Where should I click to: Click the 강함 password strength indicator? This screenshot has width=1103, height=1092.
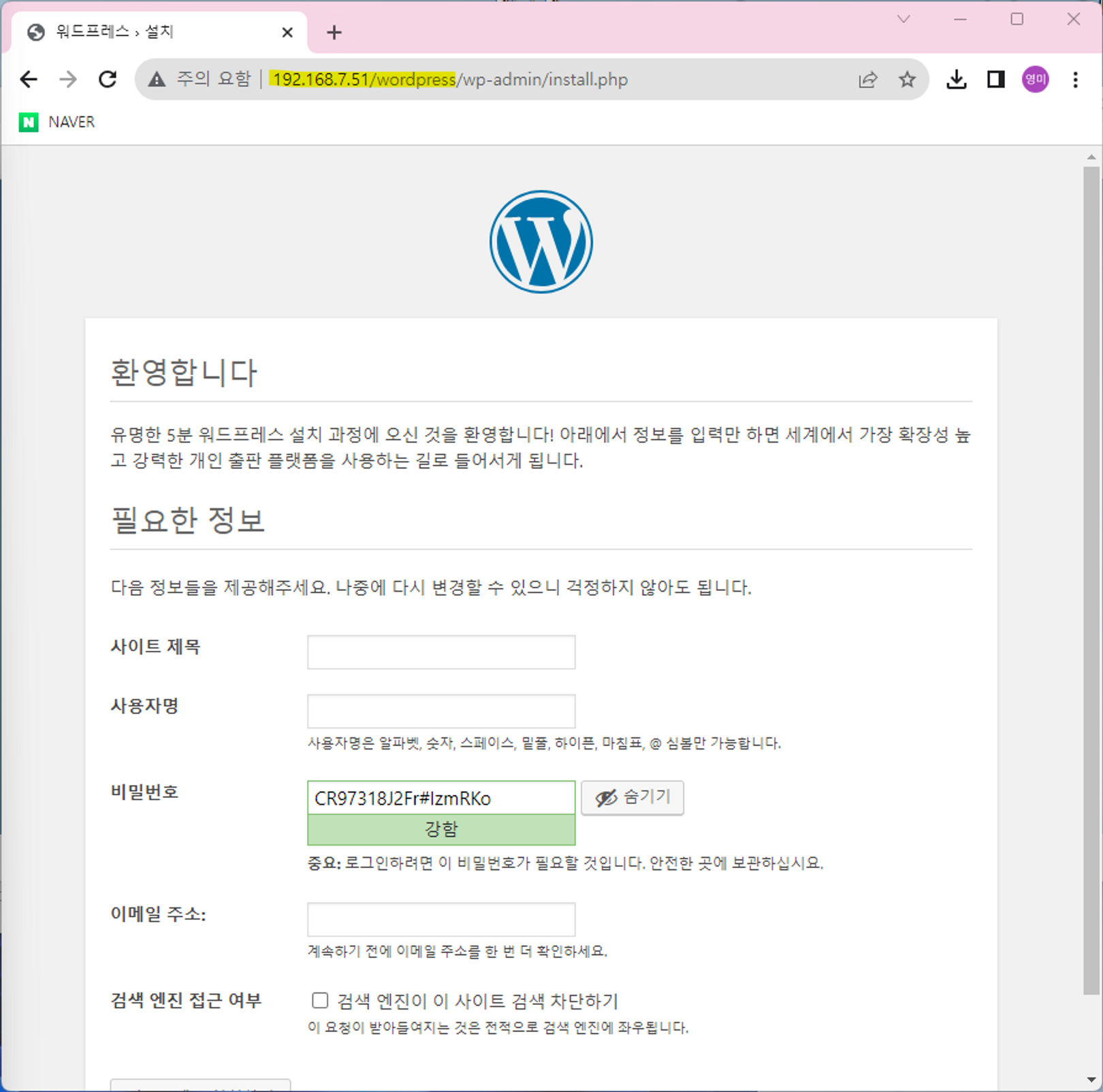point(441,829)
